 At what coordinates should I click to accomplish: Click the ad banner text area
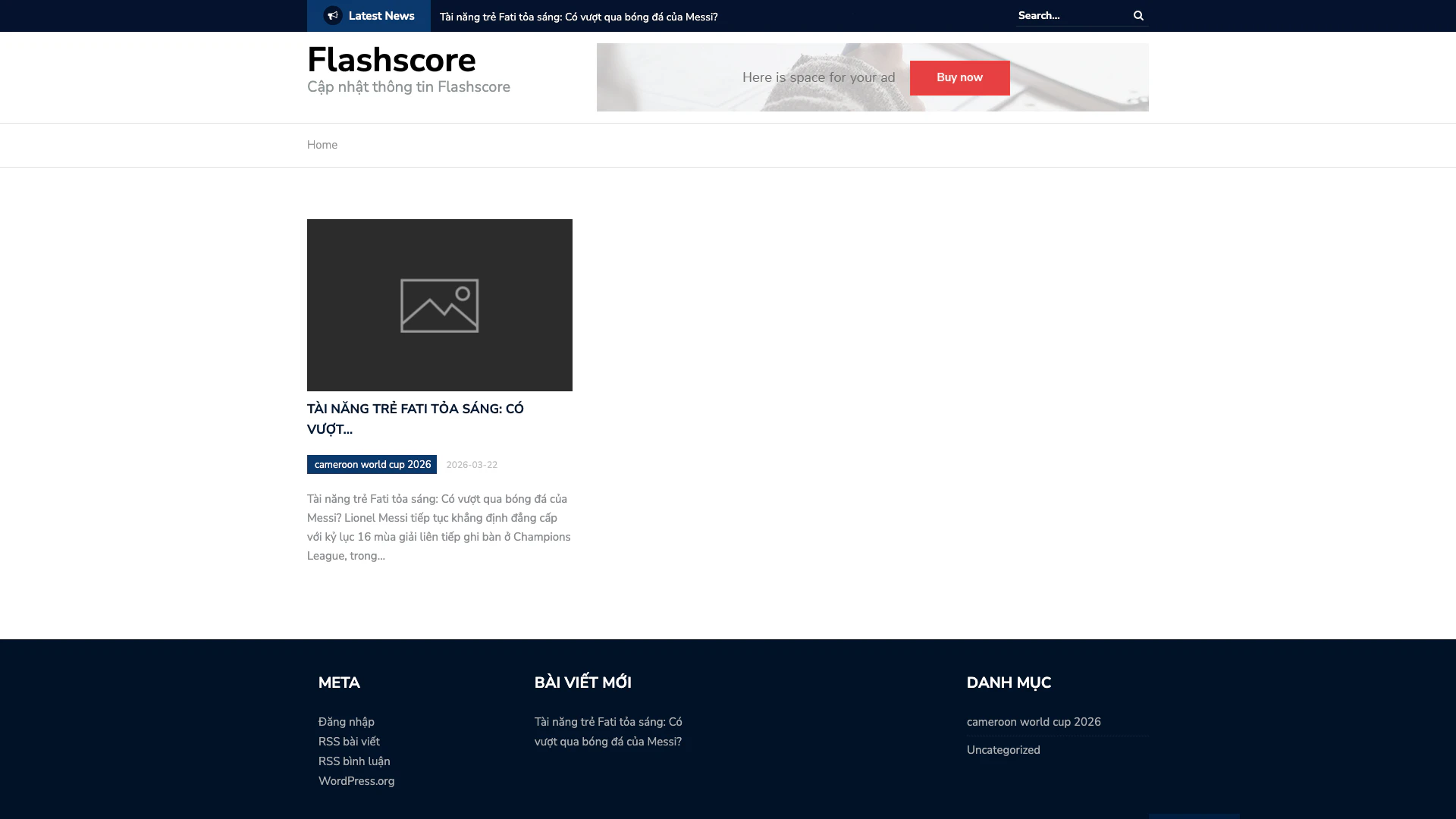tap(818, 77)
